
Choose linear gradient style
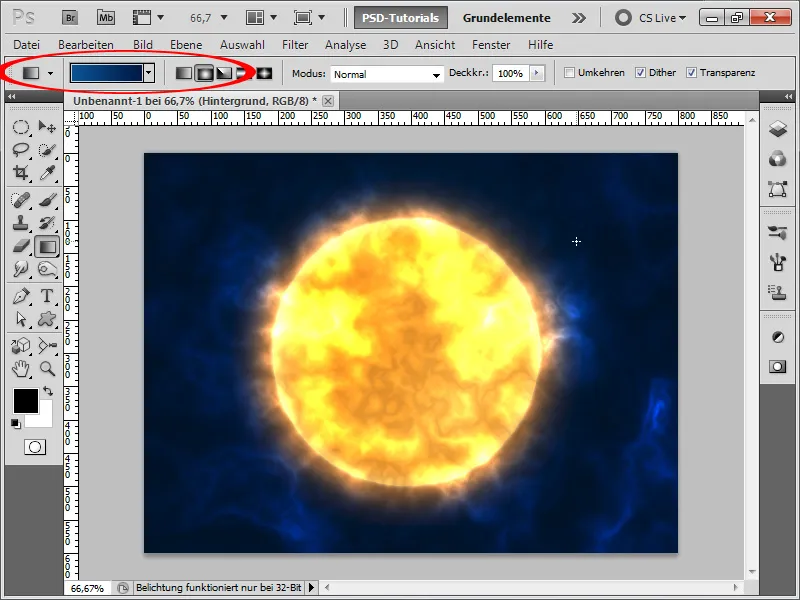point(184,73)
